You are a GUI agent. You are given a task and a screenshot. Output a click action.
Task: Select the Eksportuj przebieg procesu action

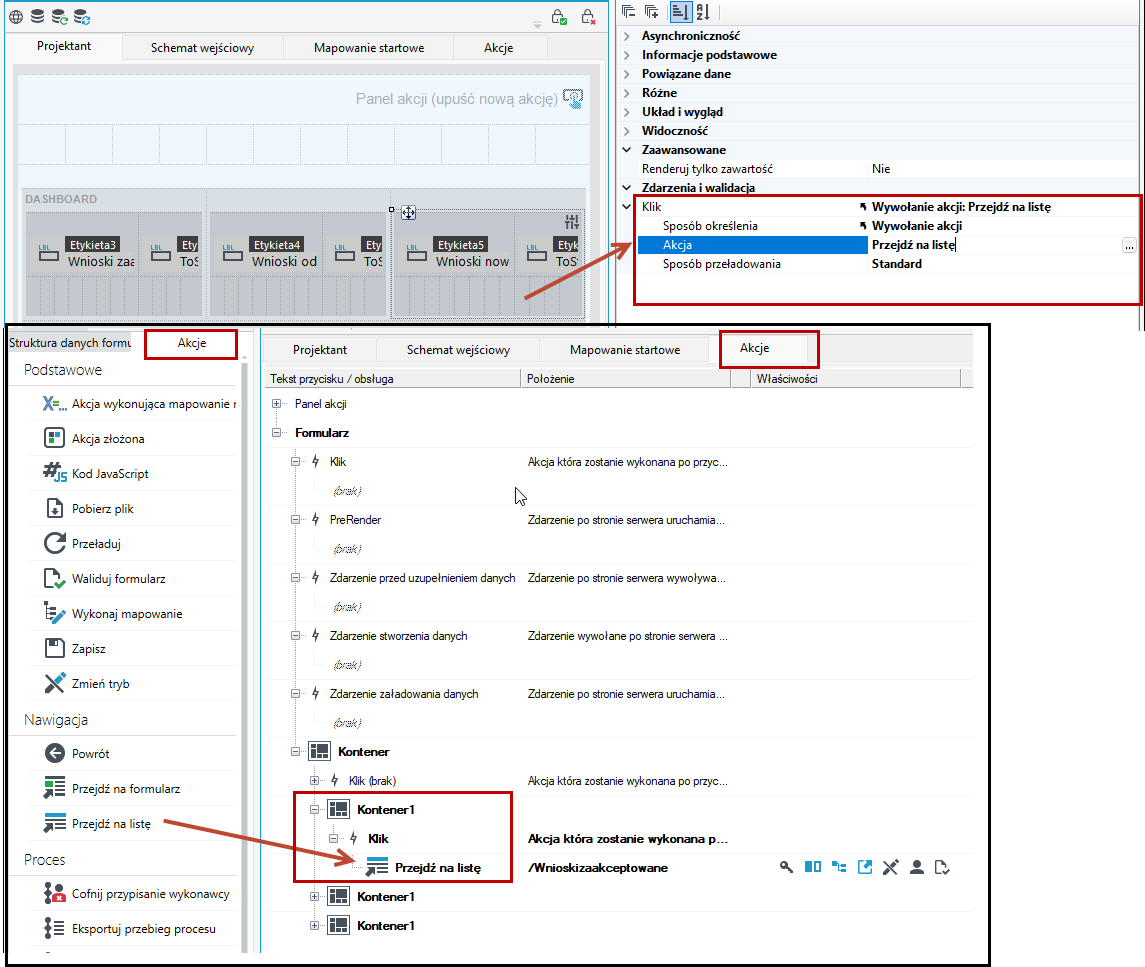click(144, 928)
